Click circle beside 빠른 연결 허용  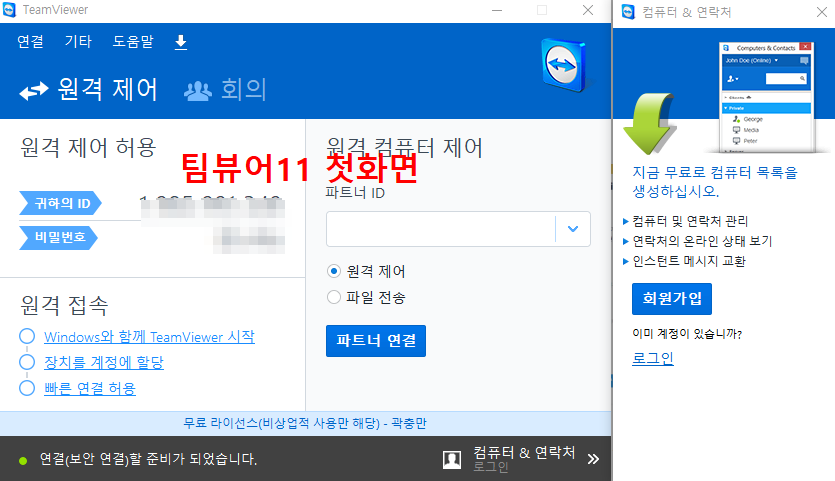[27, 388]
